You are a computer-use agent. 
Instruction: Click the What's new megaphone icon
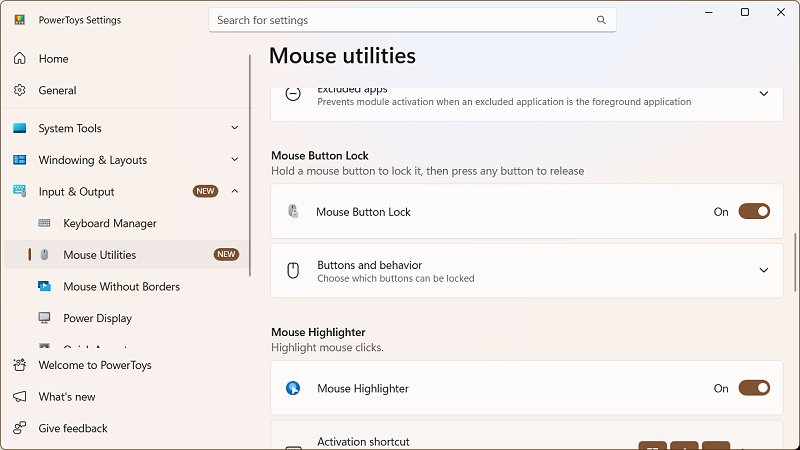[19, 396]
